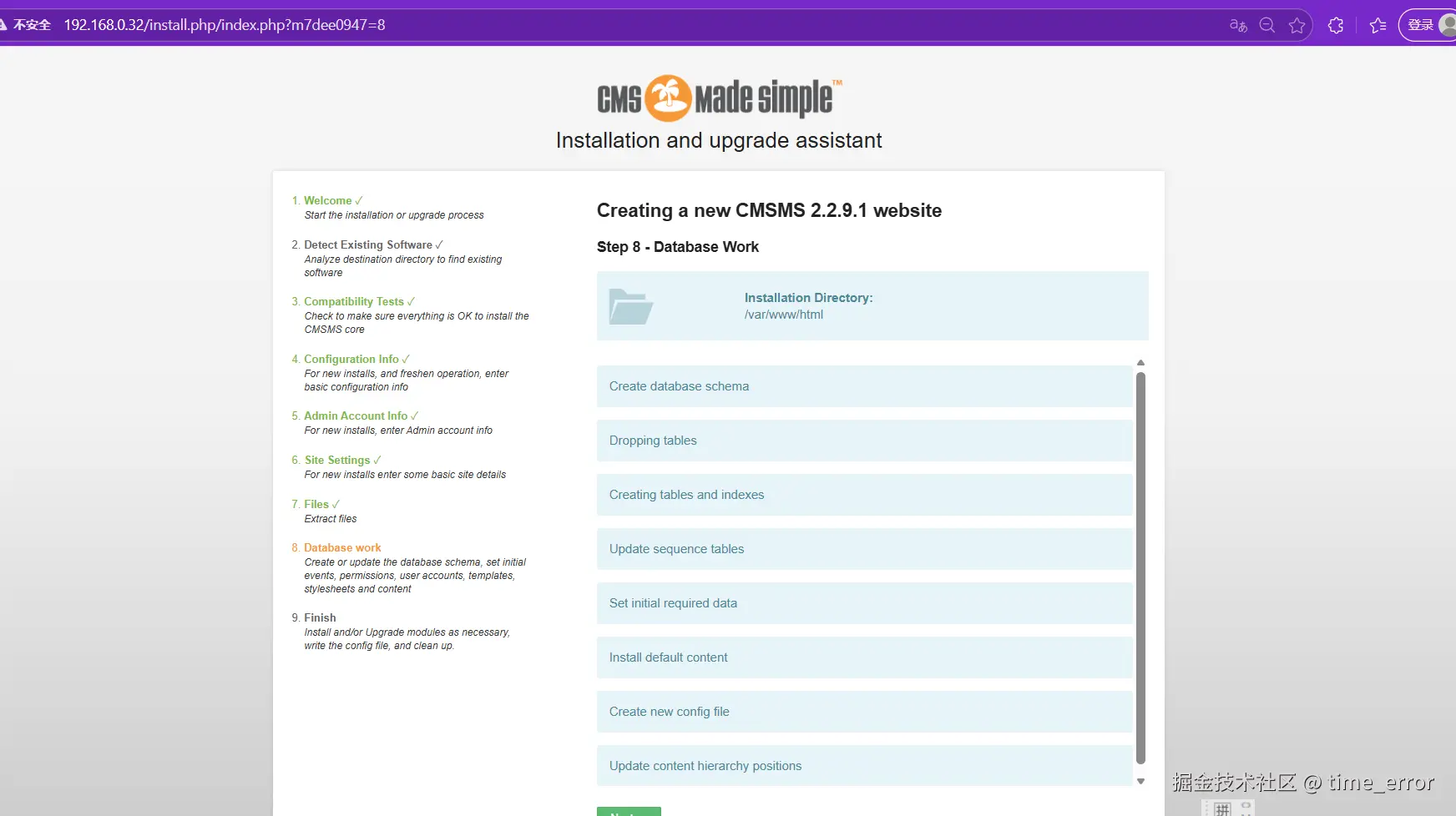Click the scrollbar down arrow on progress panel
The height and width of the screenshot is (816, 1456).
point(1140,781)
